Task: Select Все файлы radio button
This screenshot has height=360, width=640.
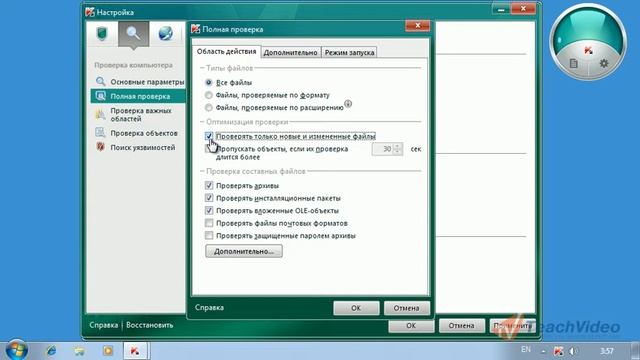Action: [x=209, y=82]
